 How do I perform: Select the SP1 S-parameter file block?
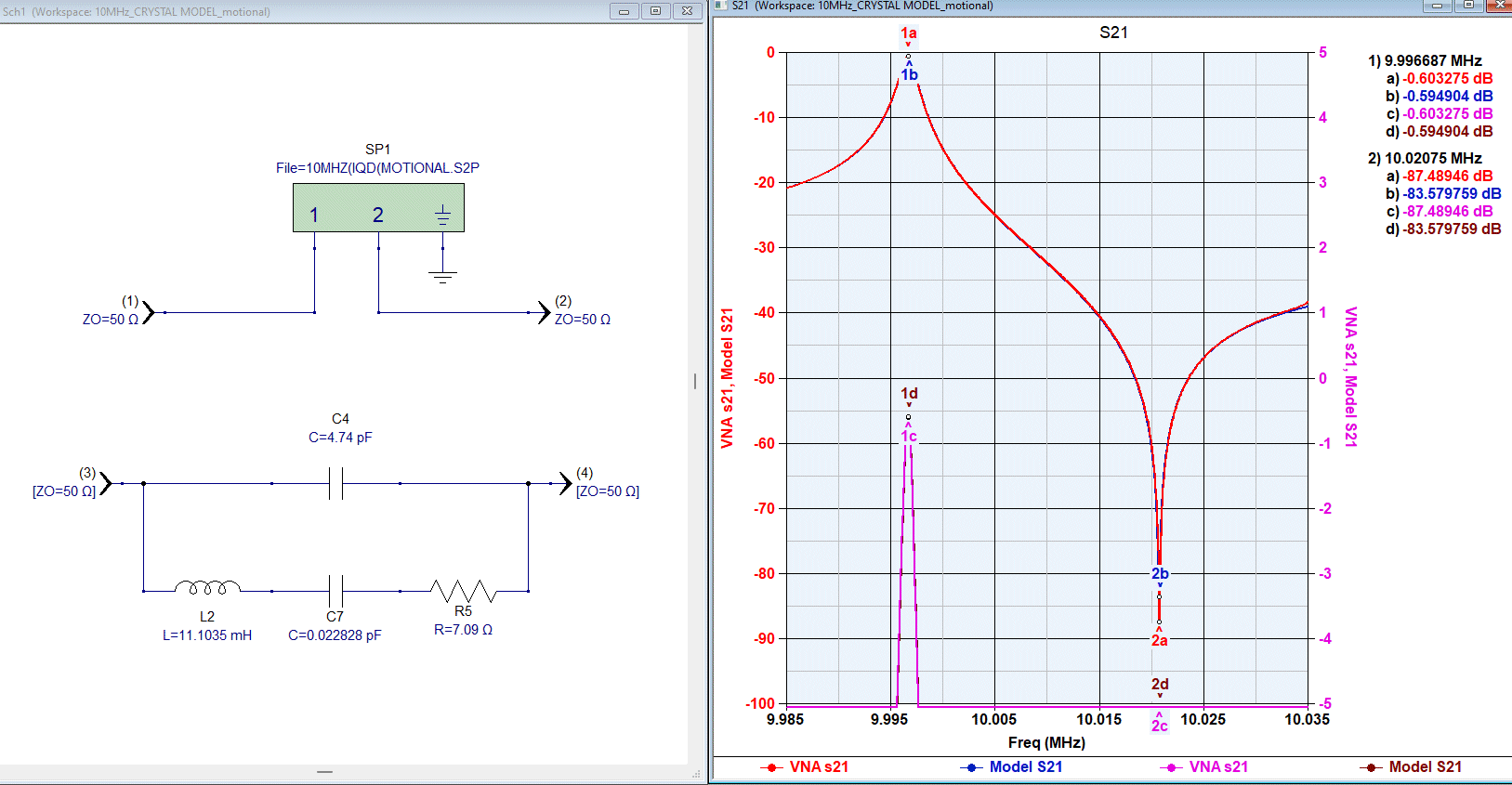(378, 207)
